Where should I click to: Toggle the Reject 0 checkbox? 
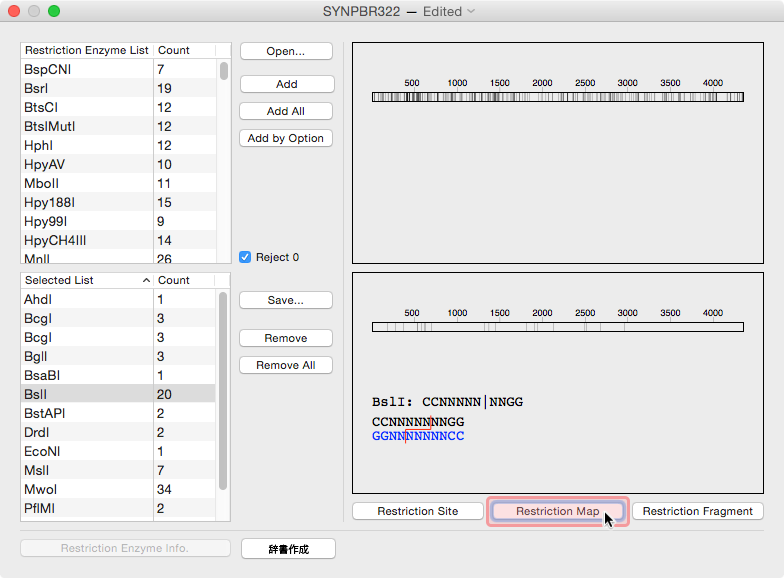pos(246,257)
